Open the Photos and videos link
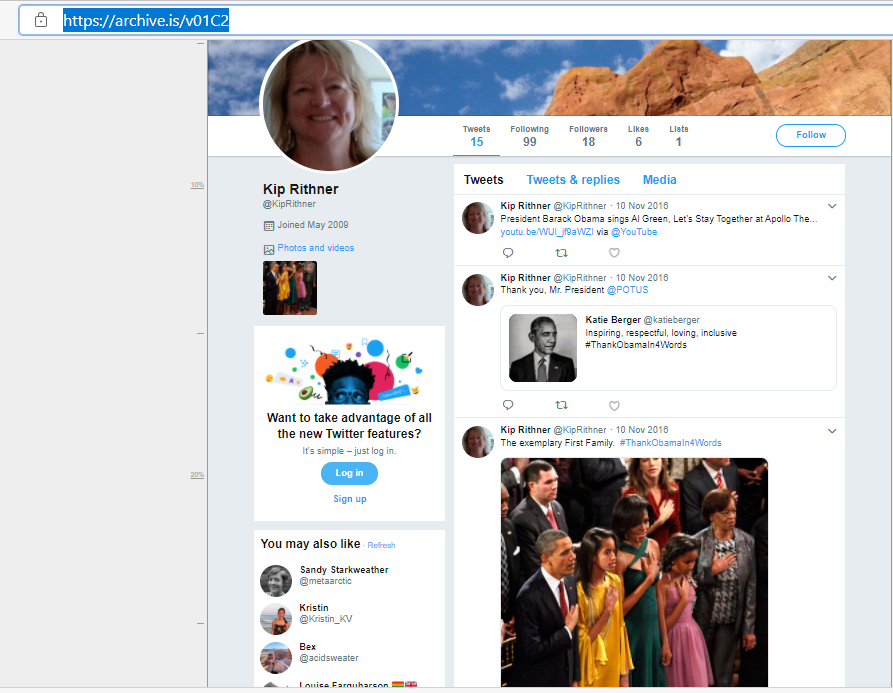893x693 pixels. tap(316, 248)
